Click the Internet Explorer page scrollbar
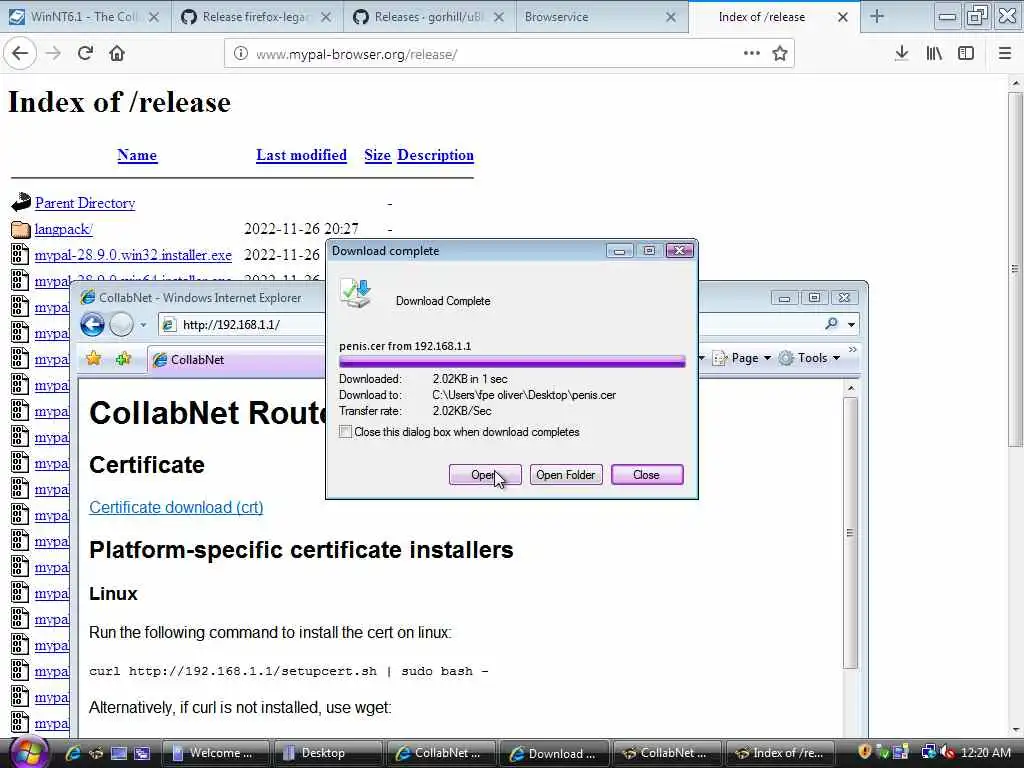The height and width of the screenshot is (768, 1024). click(850, 532)
